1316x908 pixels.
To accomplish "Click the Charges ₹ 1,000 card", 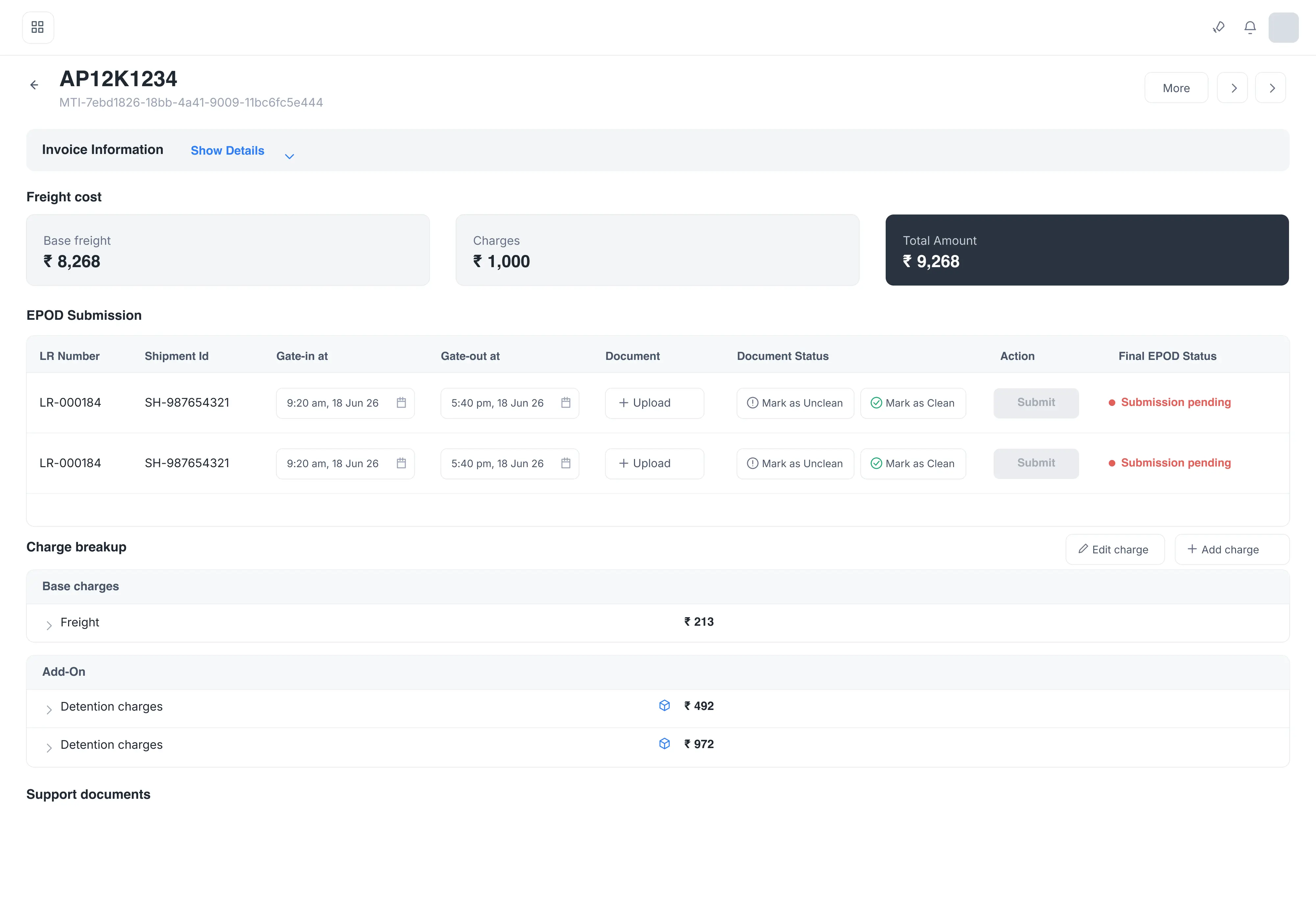I will click(x=657, y=250).
